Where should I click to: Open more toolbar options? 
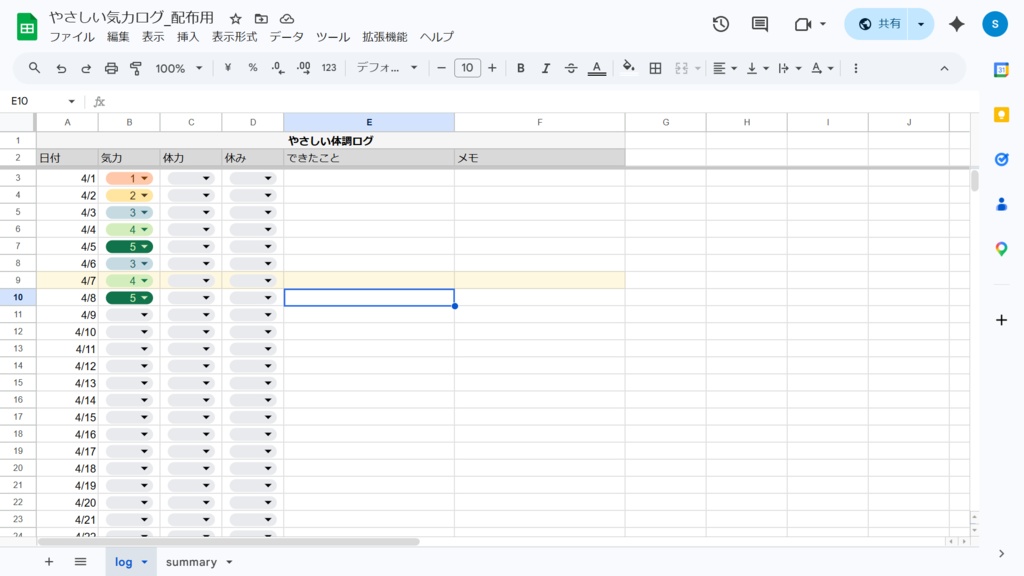(856, 68)
